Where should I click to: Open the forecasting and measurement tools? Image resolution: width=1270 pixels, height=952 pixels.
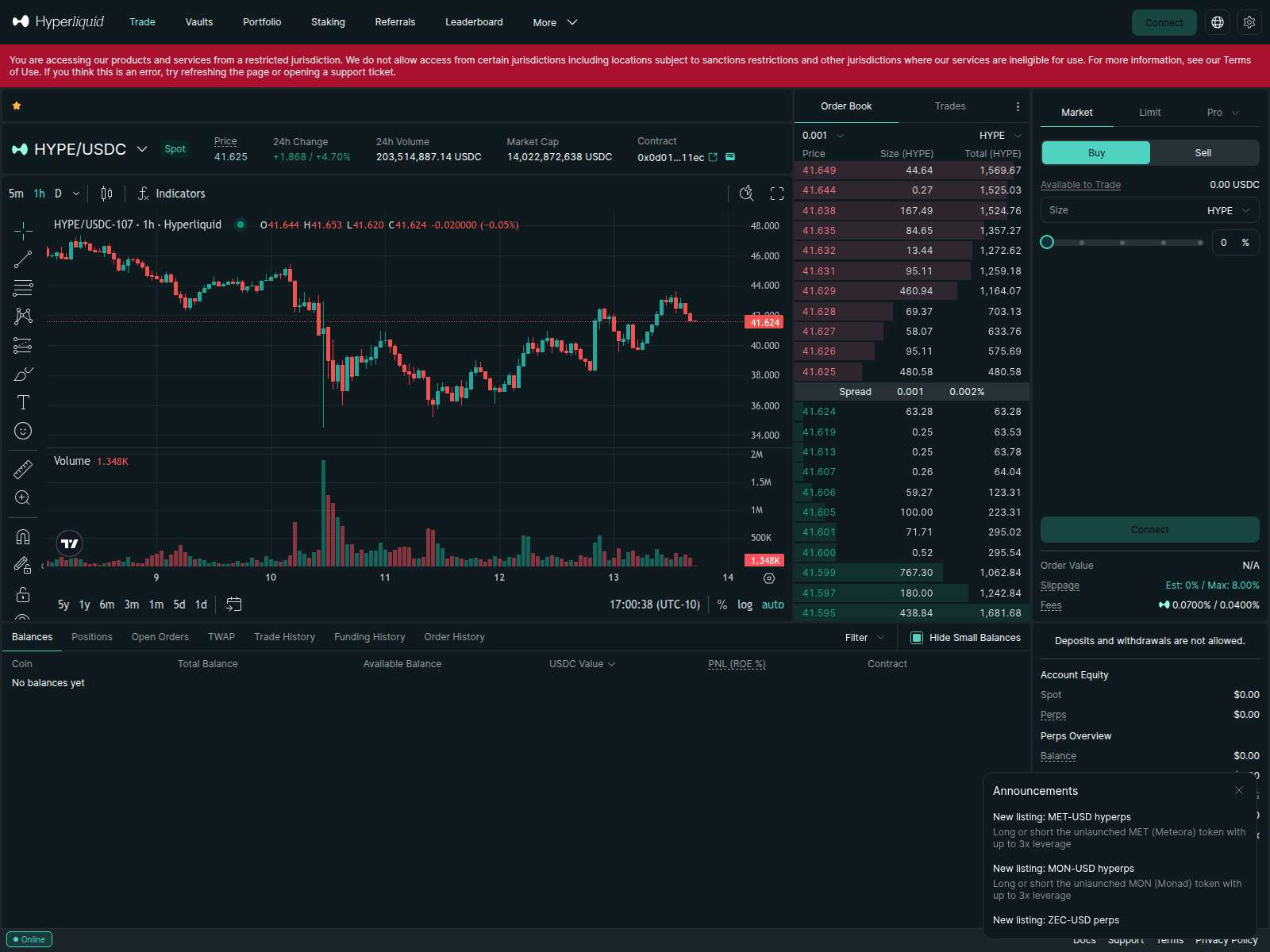[x=23, y=345]
